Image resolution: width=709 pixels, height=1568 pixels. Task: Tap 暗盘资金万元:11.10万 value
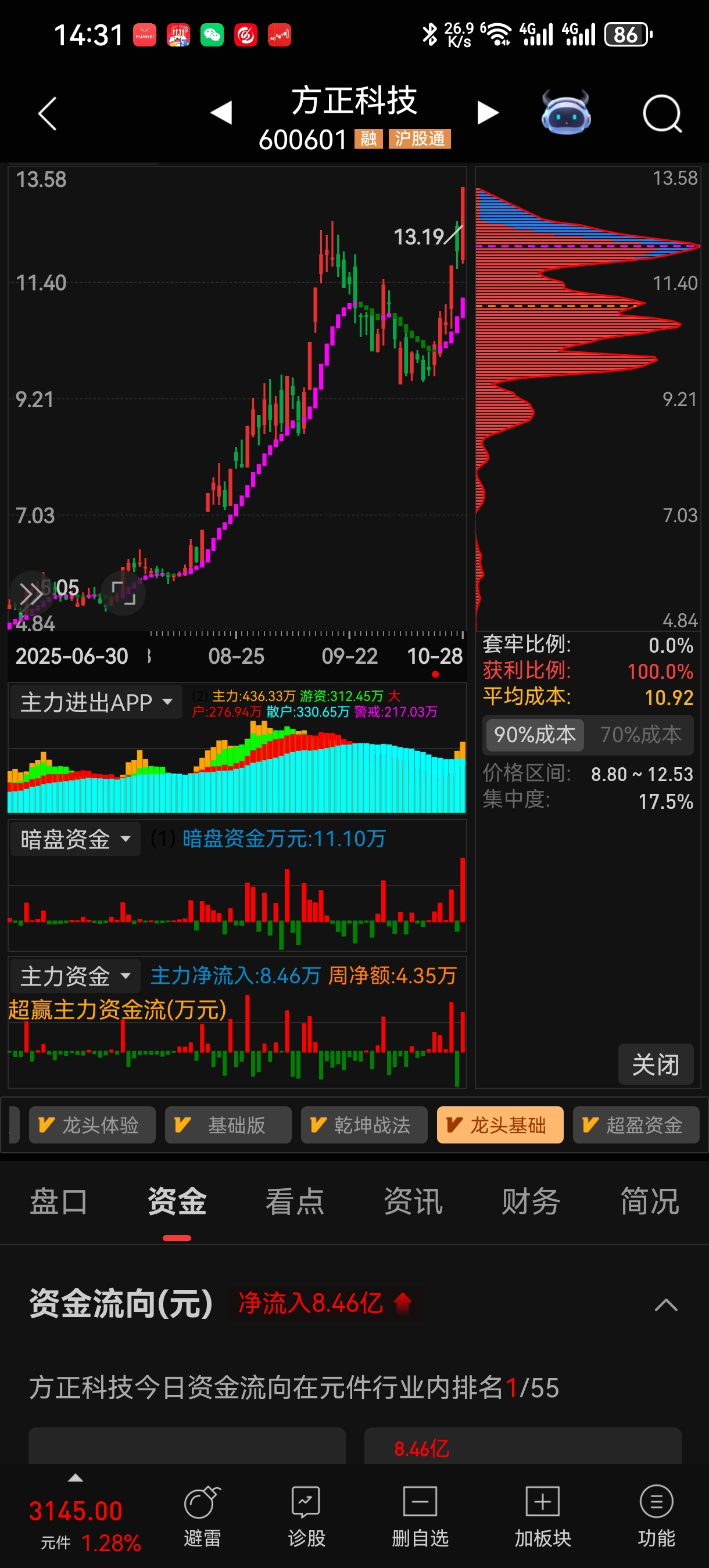pos(284,839)
